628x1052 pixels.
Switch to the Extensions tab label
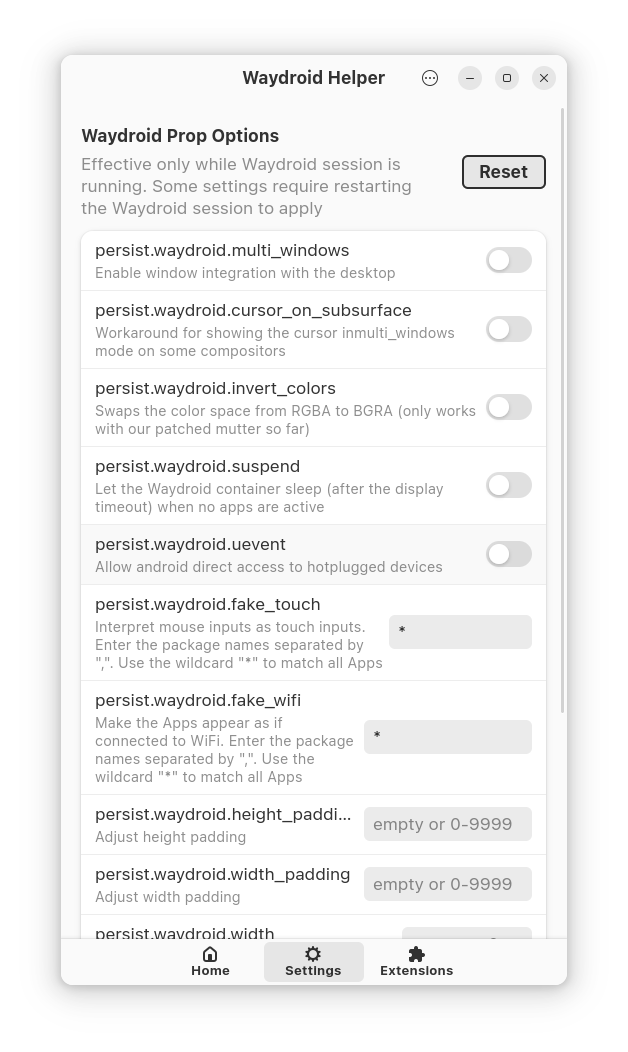pos(416,970)
